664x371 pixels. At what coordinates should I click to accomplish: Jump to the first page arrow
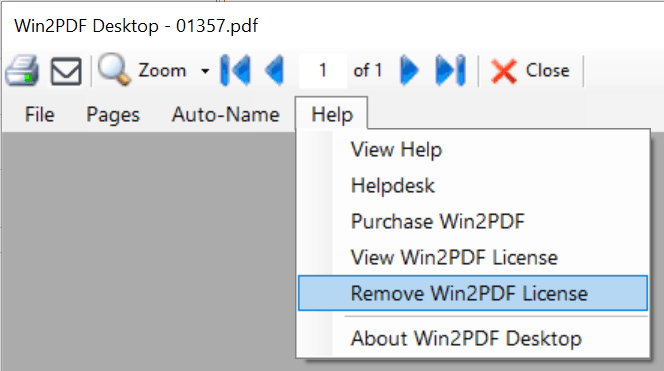click(x=235, y=70)
